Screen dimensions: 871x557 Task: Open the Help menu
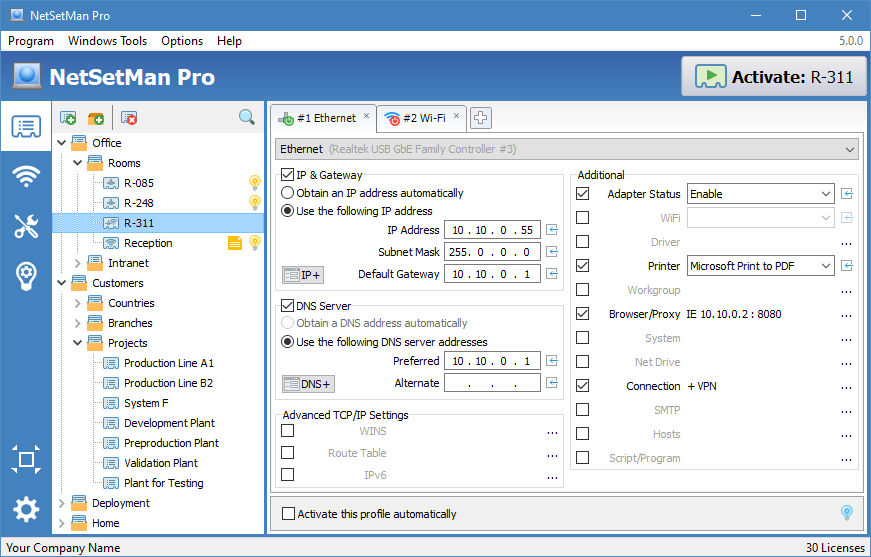[x=229, y=41]
